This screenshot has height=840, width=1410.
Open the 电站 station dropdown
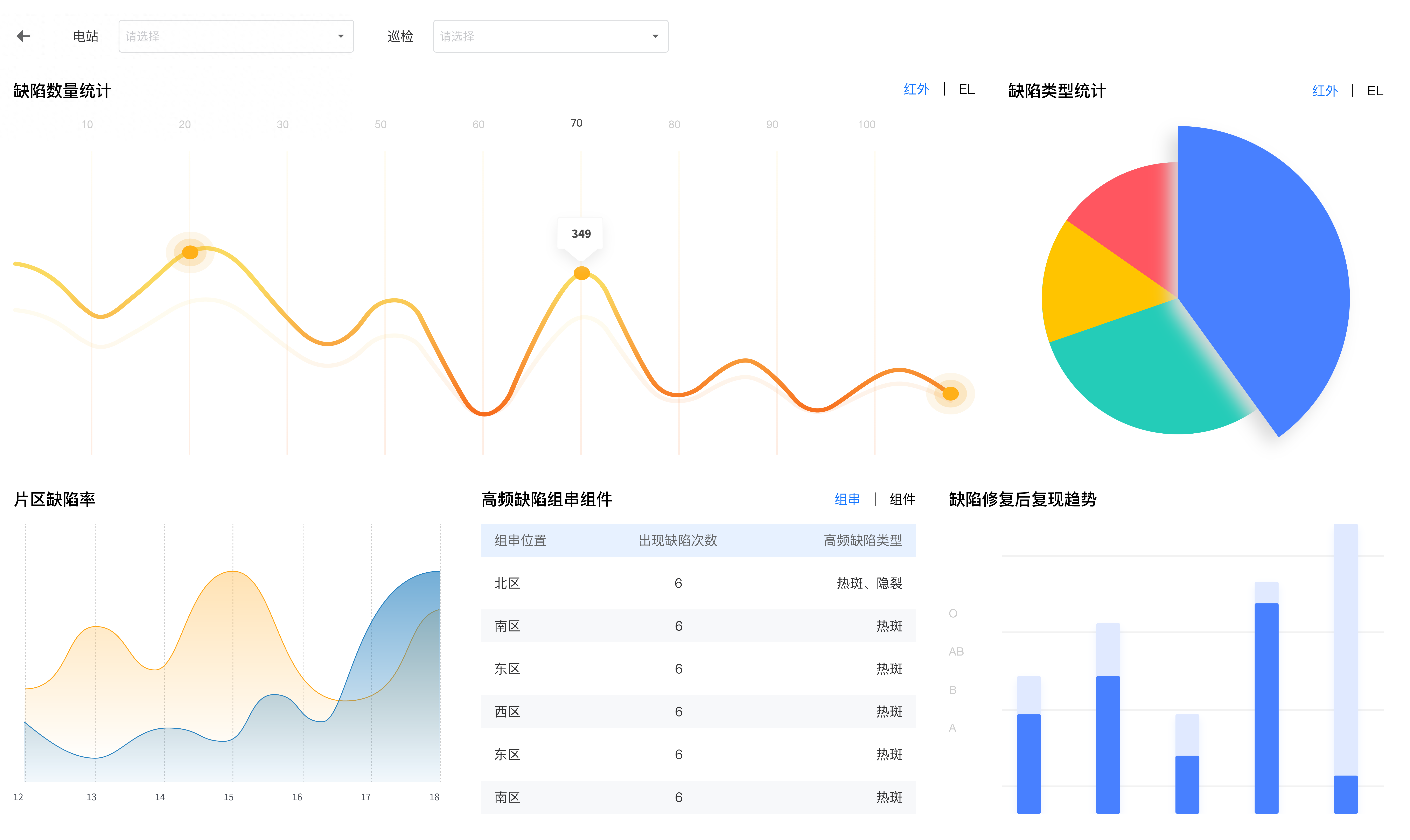tap(236, 36)
